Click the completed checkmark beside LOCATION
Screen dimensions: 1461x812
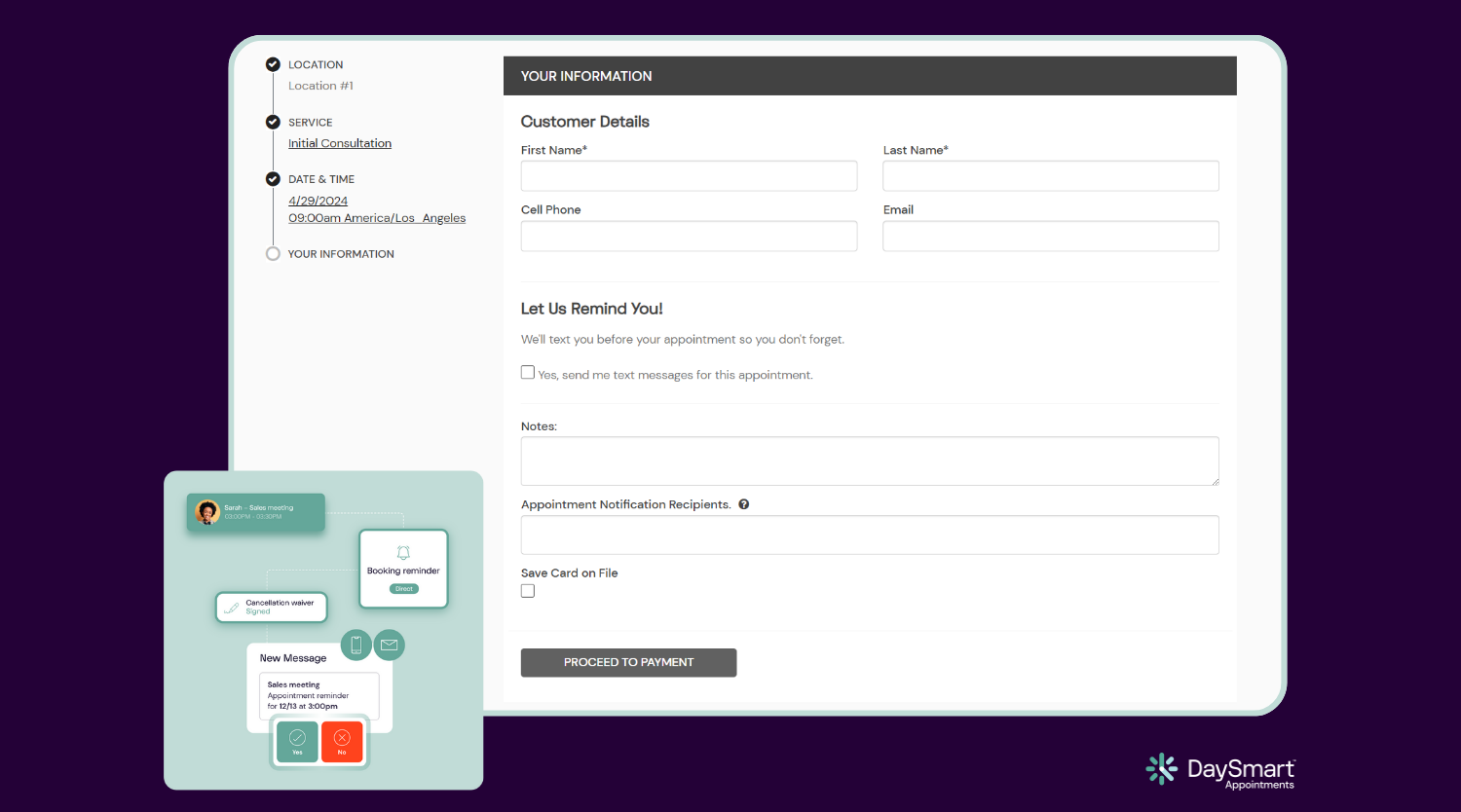coord(273,64)
